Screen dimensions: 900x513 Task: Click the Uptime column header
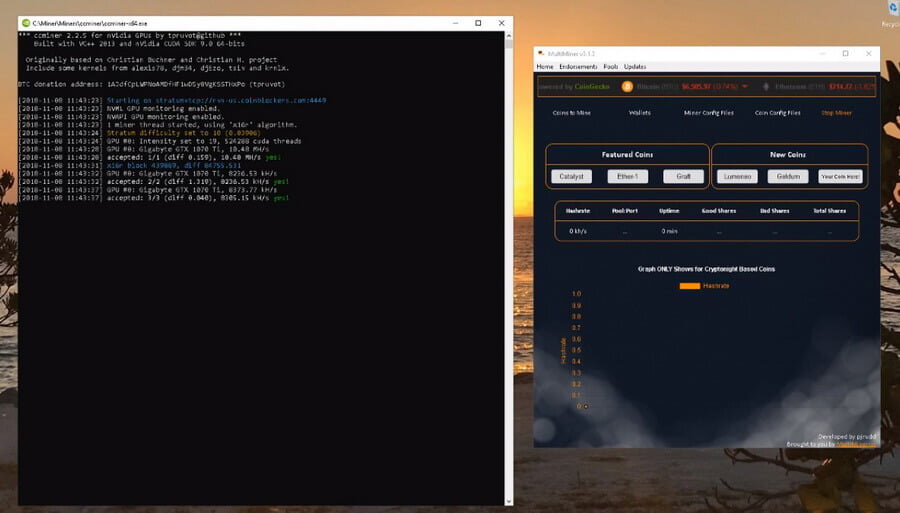669,211
